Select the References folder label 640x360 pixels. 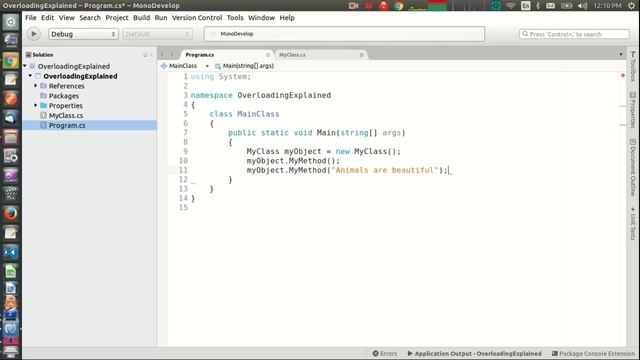[67, 86]
